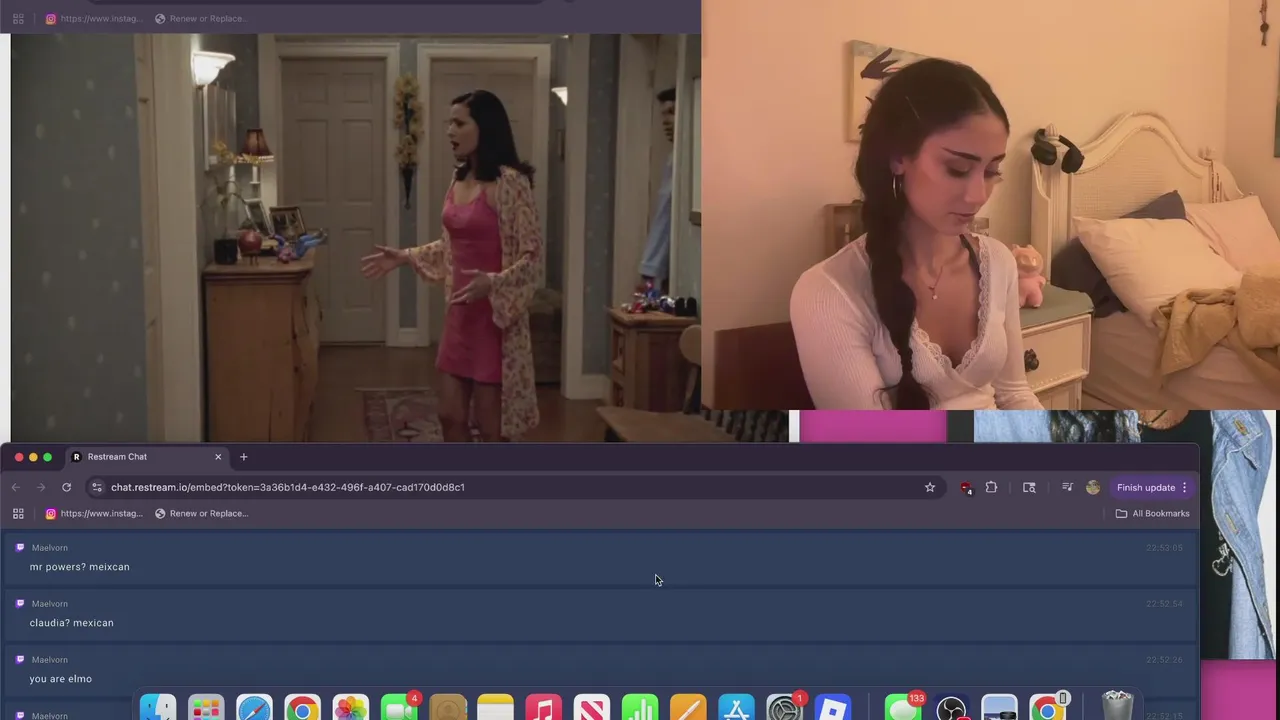The width and height of the screenshot is (1280, 720).
Task: Open Music from the Dock
Action: click(x=543, y=708)
